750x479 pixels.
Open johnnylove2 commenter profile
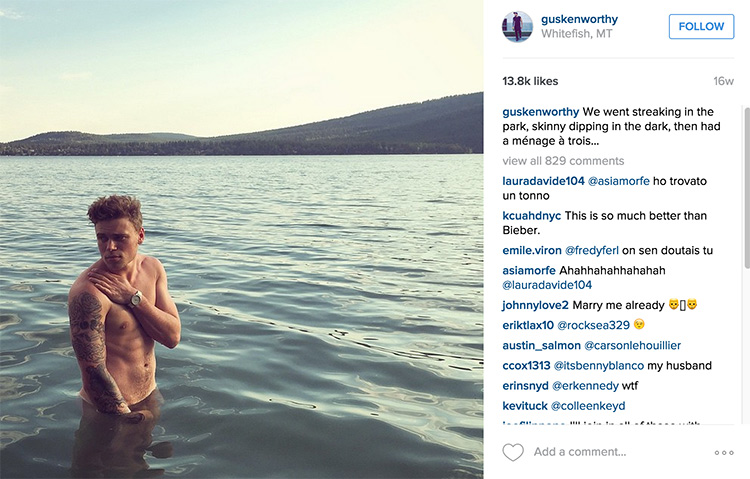coord(535,305)
